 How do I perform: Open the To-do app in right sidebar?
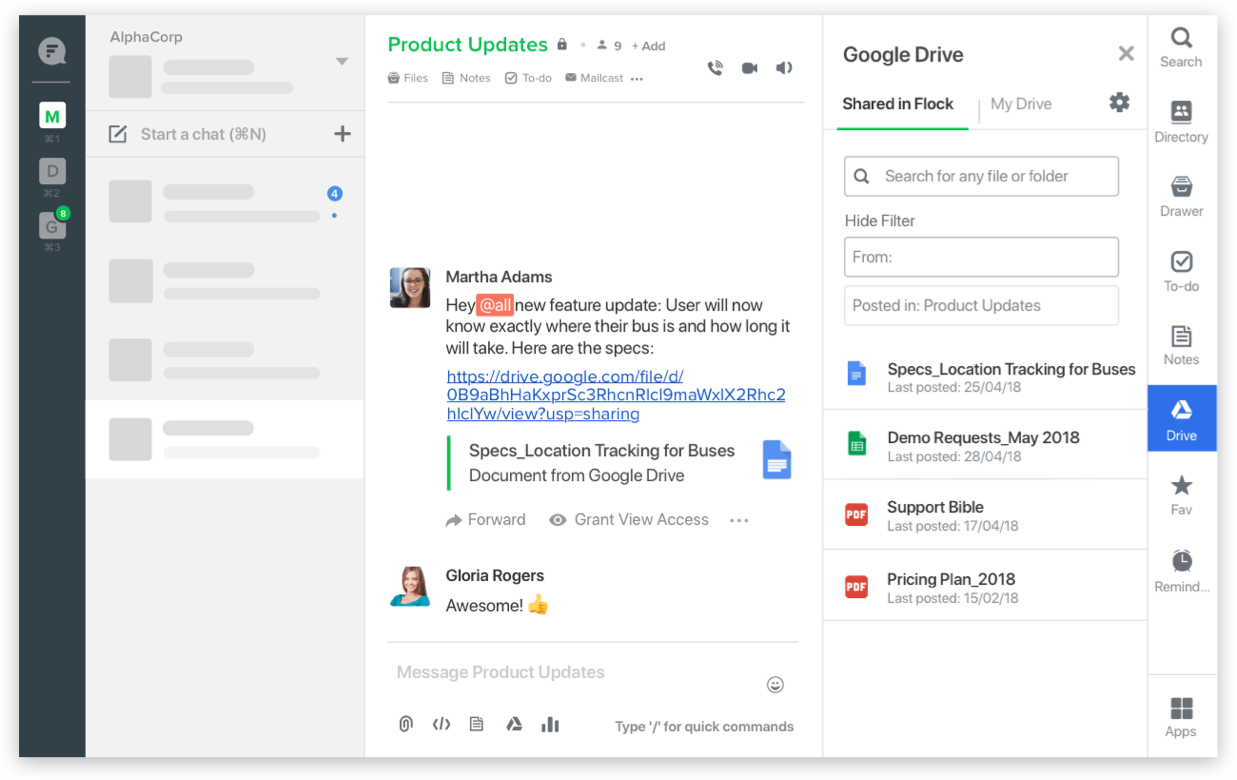click(1181, 270)
